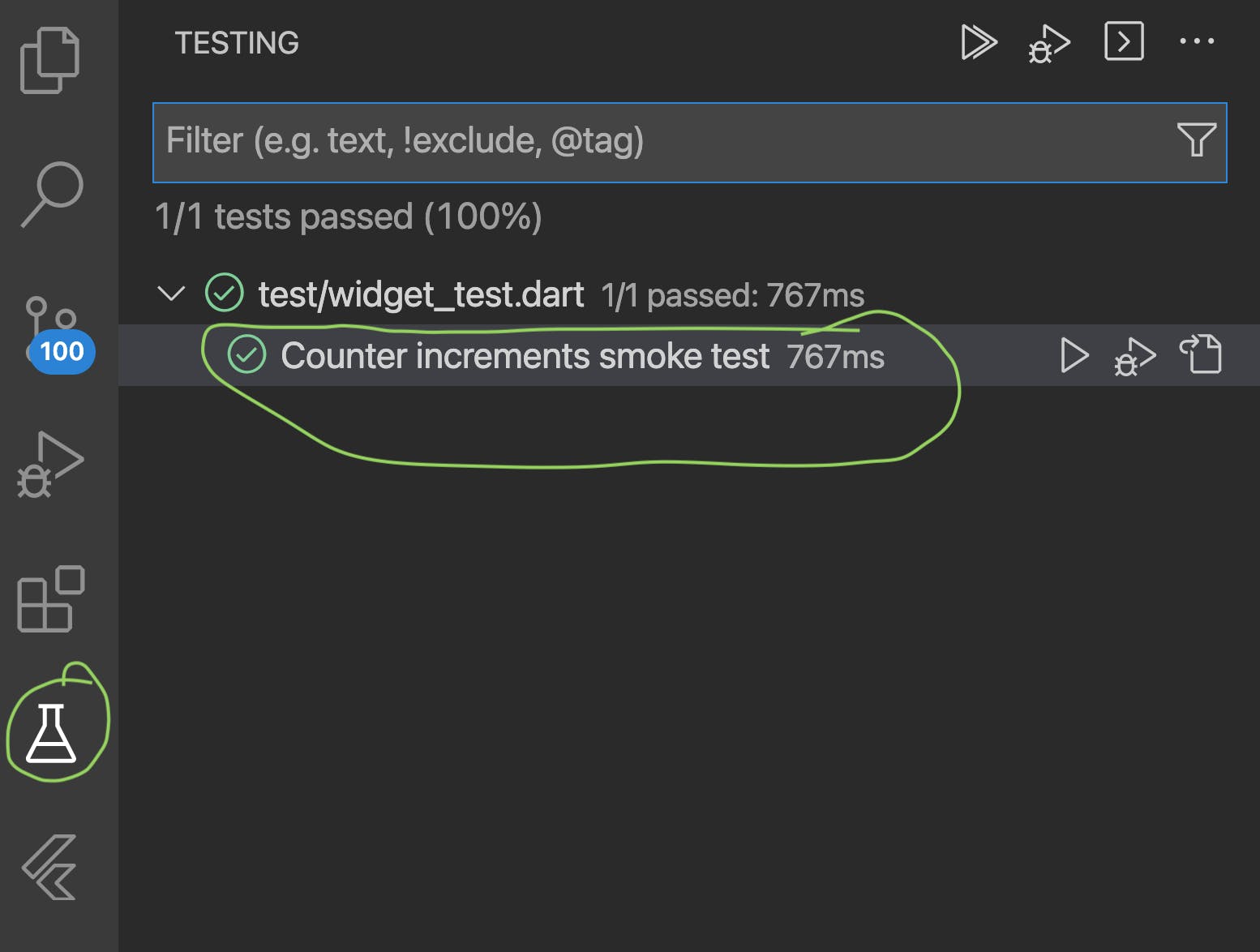Open the Explorer view in activity bar
The image size is (1260, 952).
pos(49,60)
